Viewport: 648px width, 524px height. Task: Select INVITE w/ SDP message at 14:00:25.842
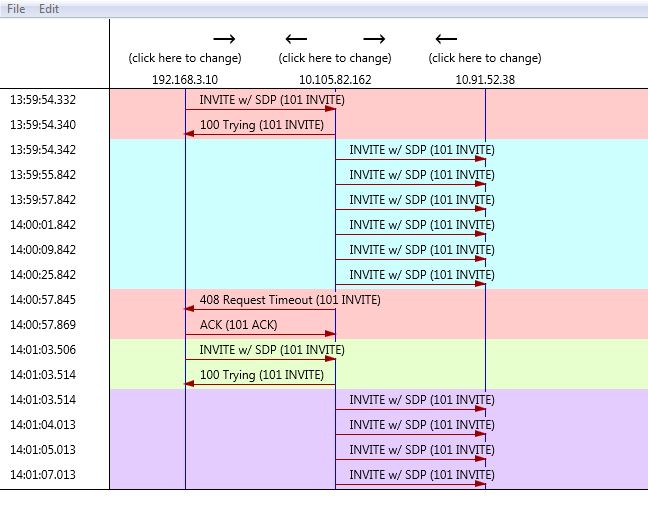(422, 275)
